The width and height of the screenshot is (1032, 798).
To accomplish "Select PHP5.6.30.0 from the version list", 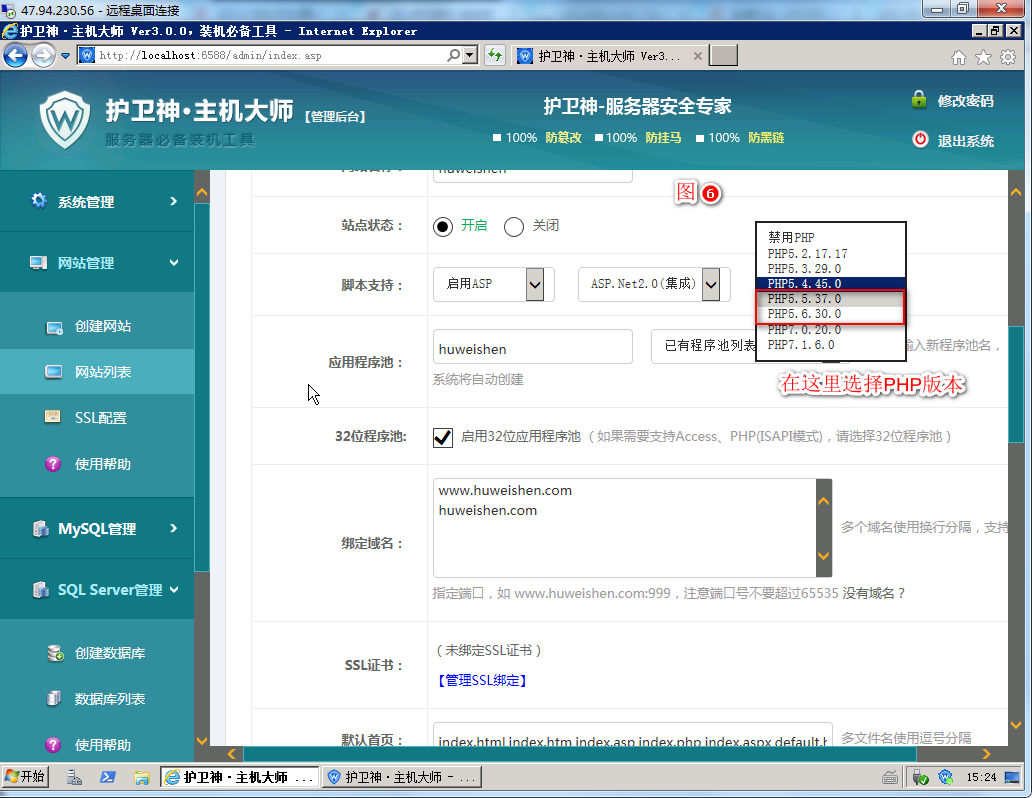I will [804, 314].
